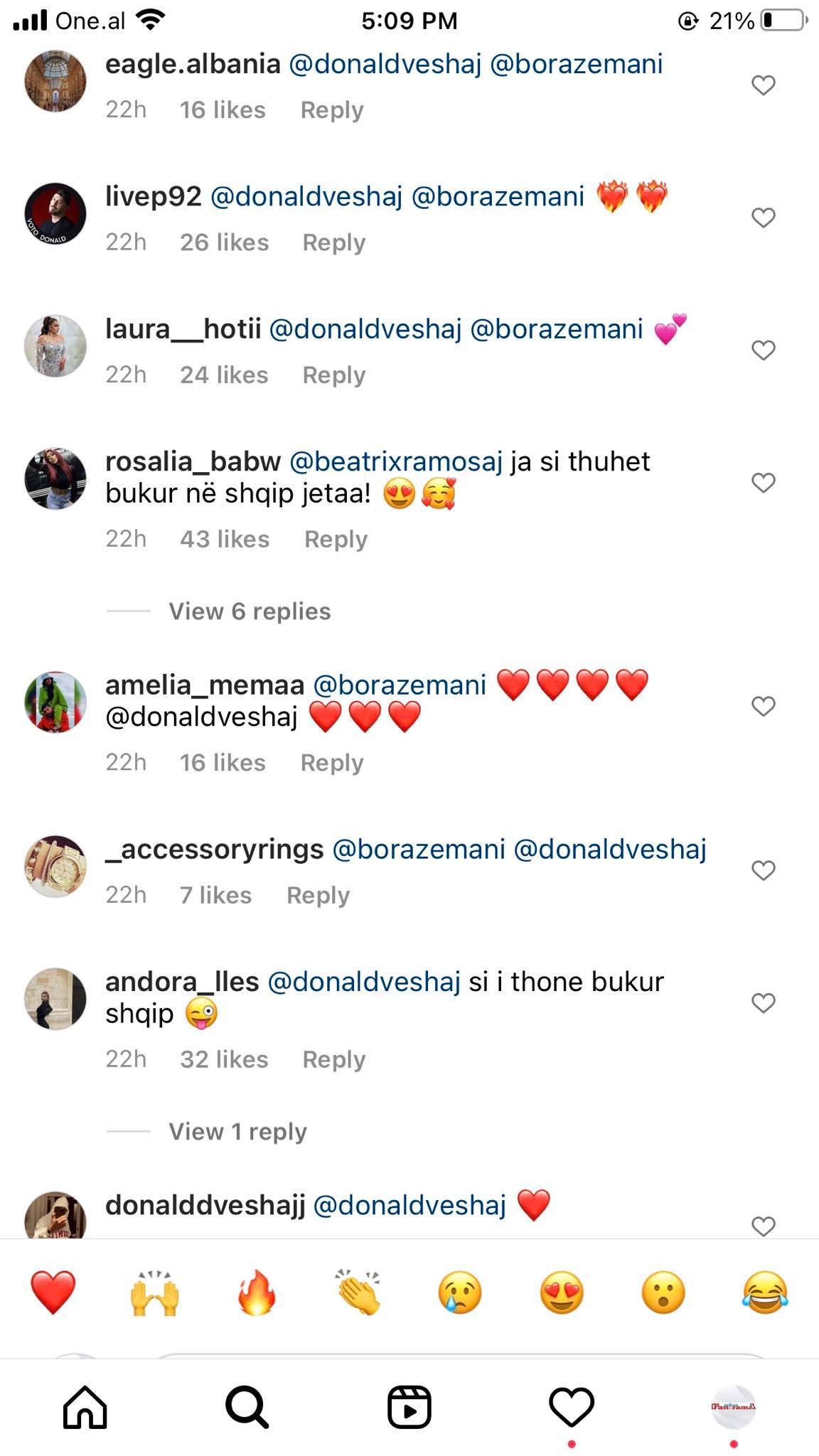Reply to livep92's comment
The image size is (819, 1456).
click(333, 242)
